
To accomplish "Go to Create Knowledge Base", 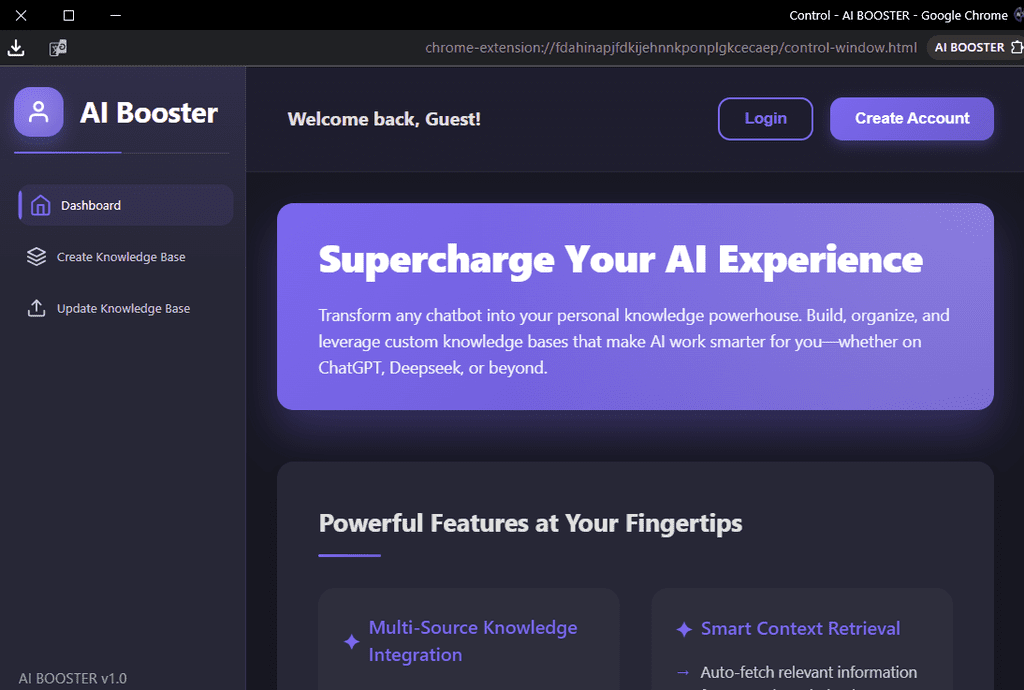I will pyautogui.click(x=125, y=257).
